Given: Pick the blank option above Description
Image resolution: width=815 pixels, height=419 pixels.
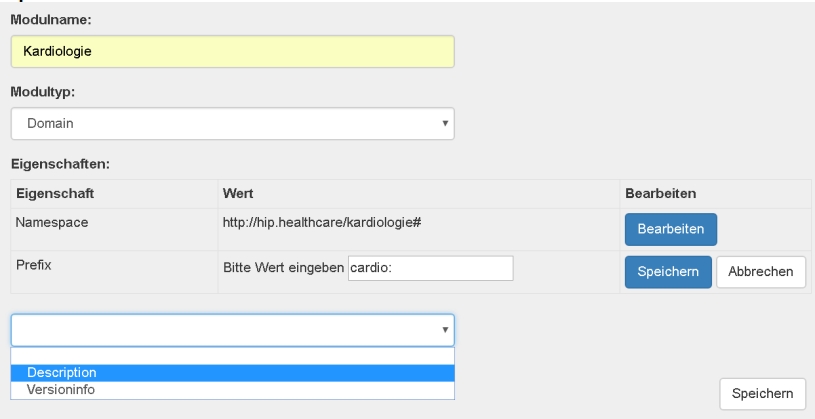Looking at the screenshot, I should [232, 356].
